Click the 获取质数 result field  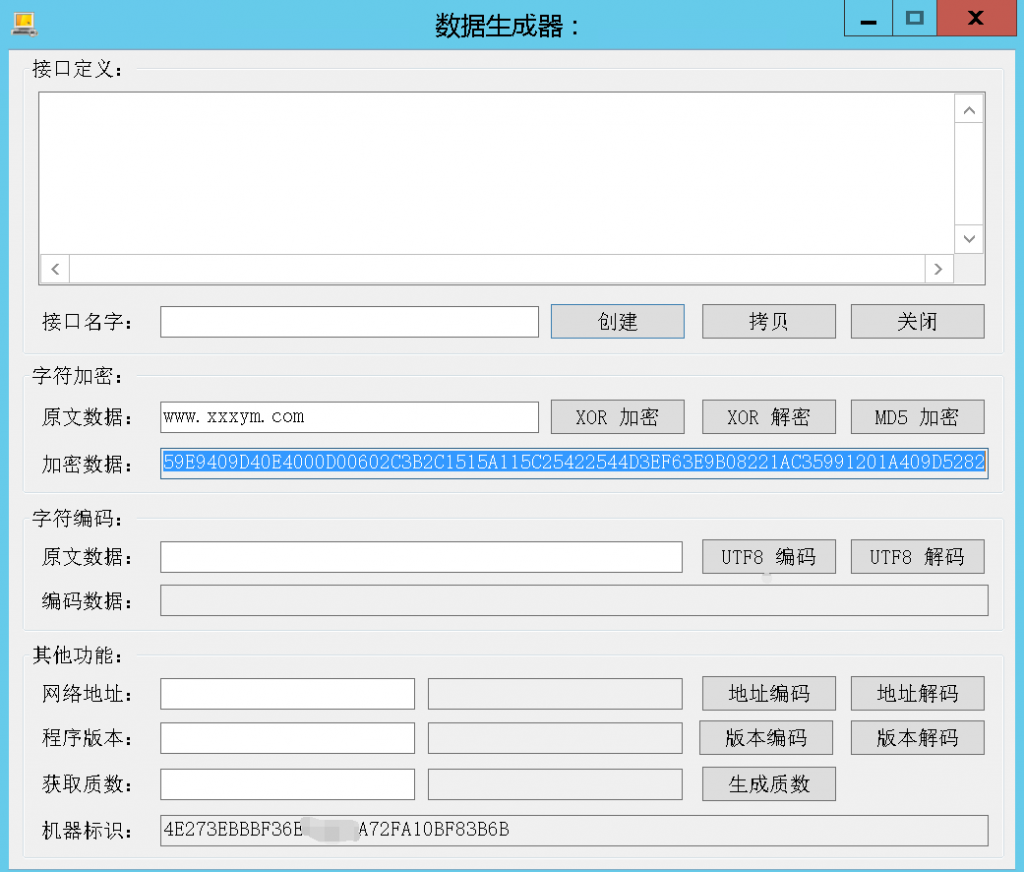(x=555, y=784)
